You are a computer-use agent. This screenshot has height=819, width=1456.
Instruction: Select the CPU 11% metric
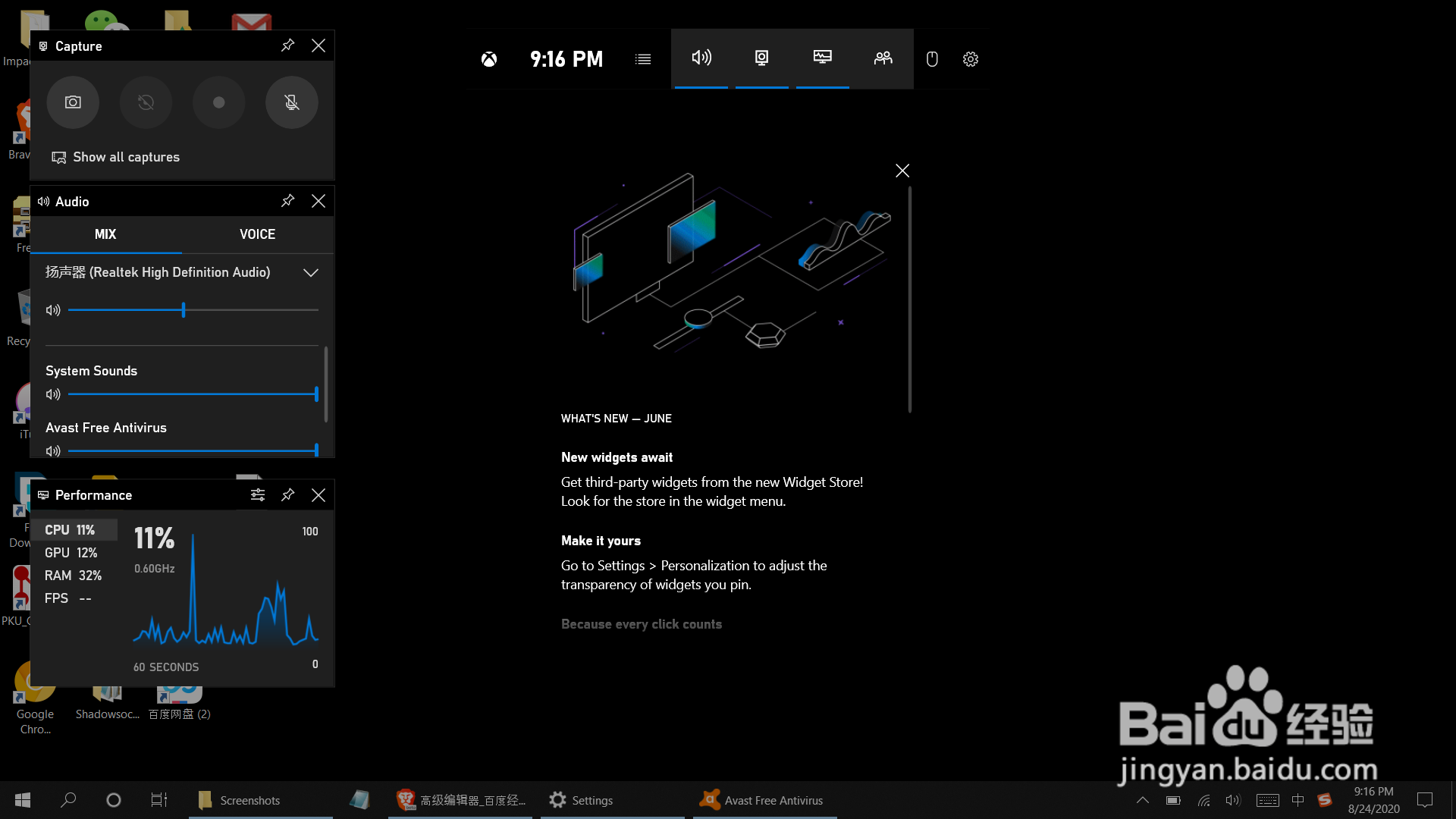[x=74, y=530]
